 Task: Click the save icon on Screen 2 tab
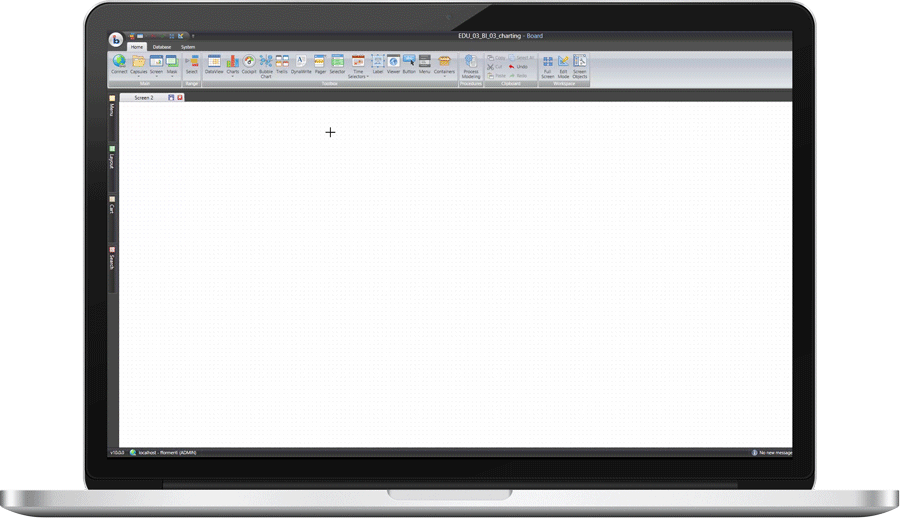171,98
